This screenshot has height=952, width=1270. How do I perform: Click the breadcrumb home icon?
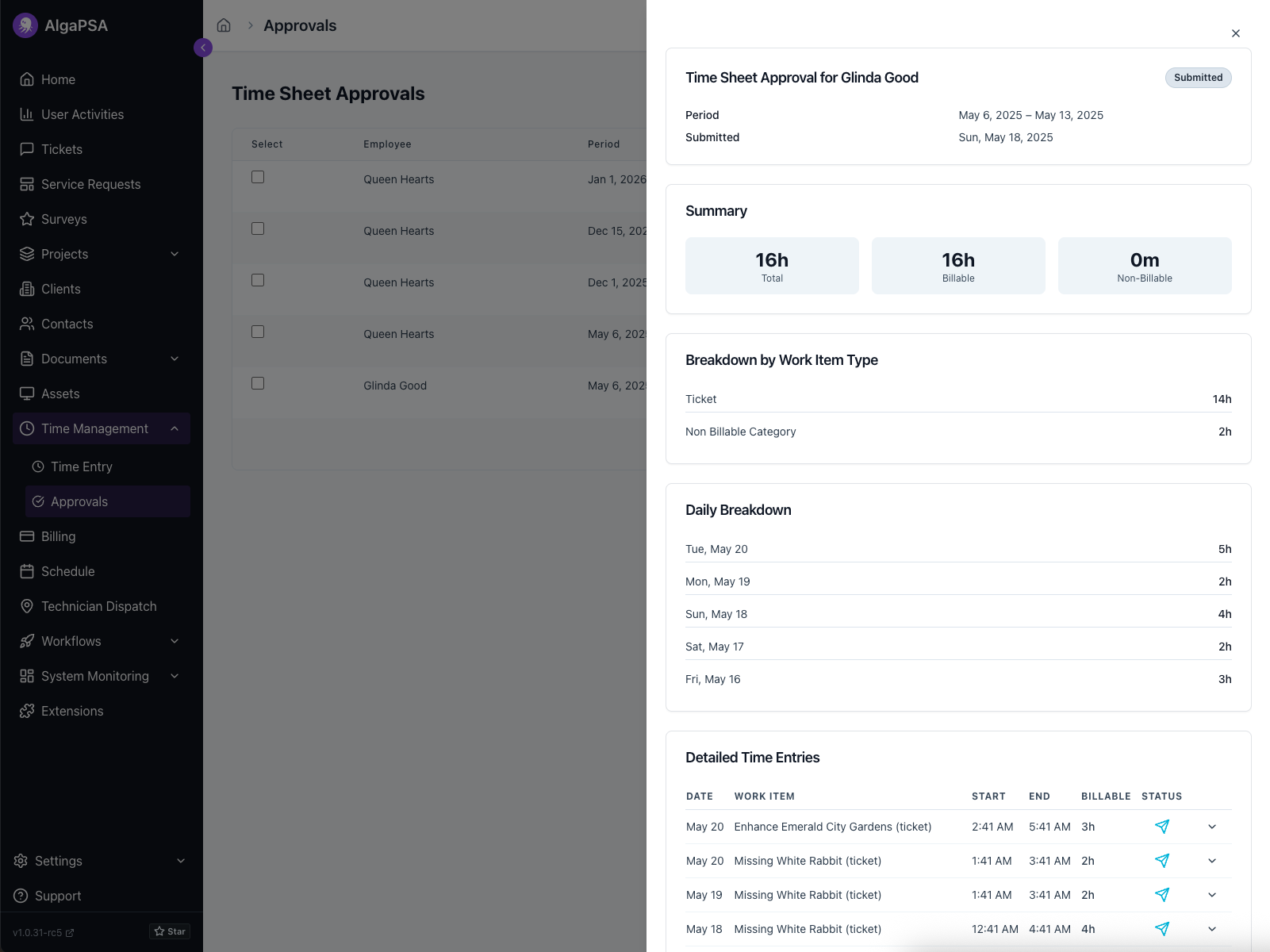224,25
